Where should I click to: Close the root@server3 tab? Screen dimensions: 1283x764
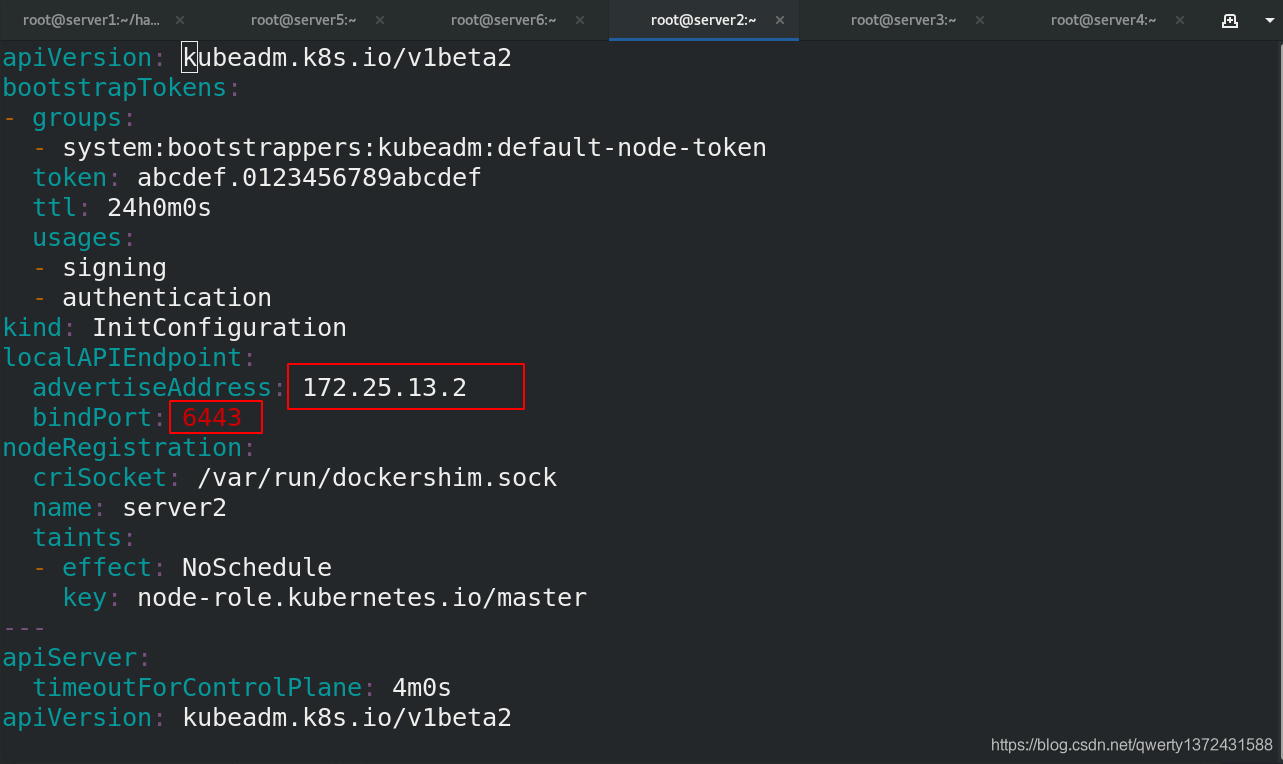(x=980, y=20)
